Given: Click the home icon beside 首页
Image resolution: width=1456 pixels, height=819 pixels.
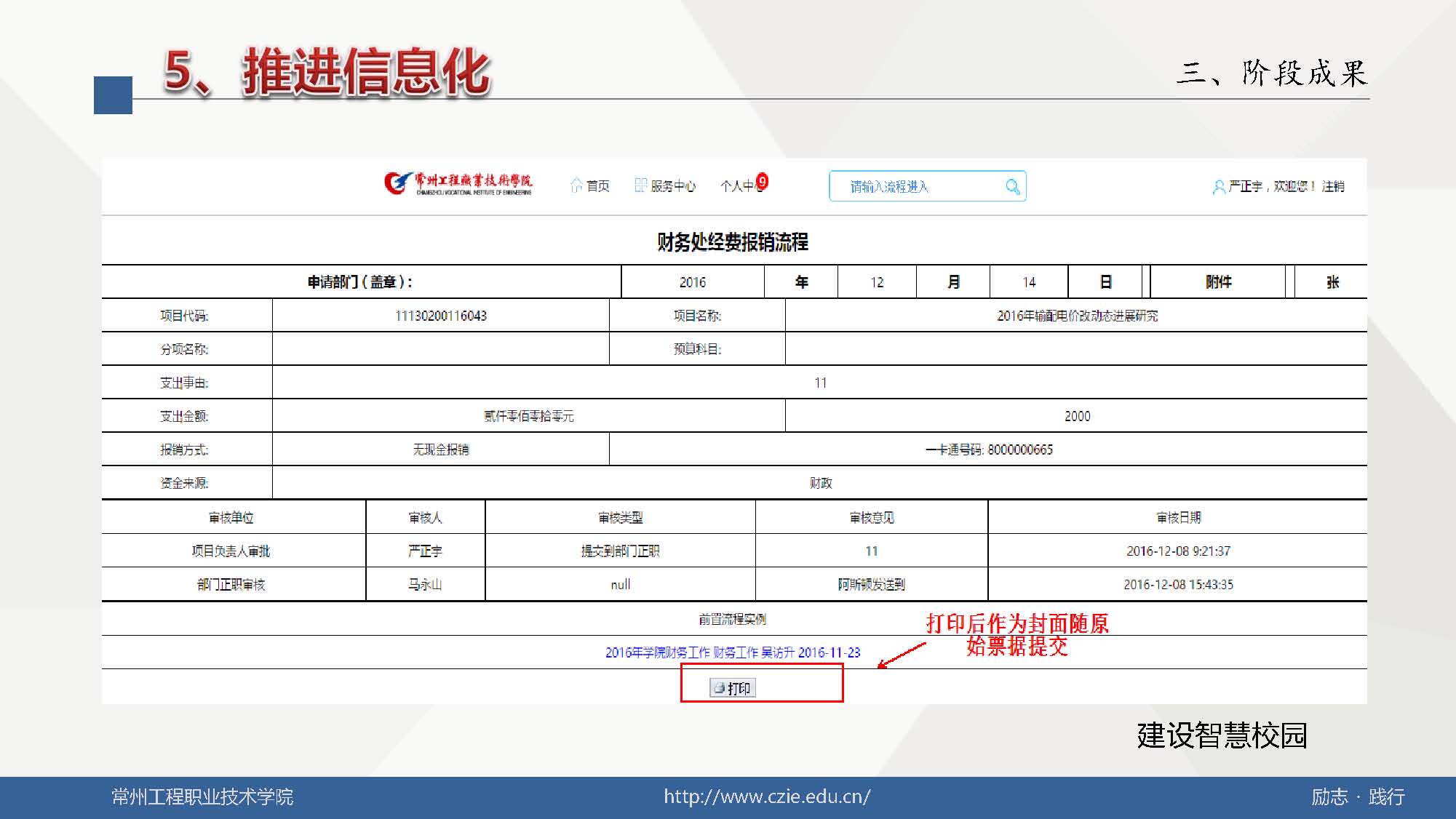Looking at the screenshot, I should click(x=576, y=185).
